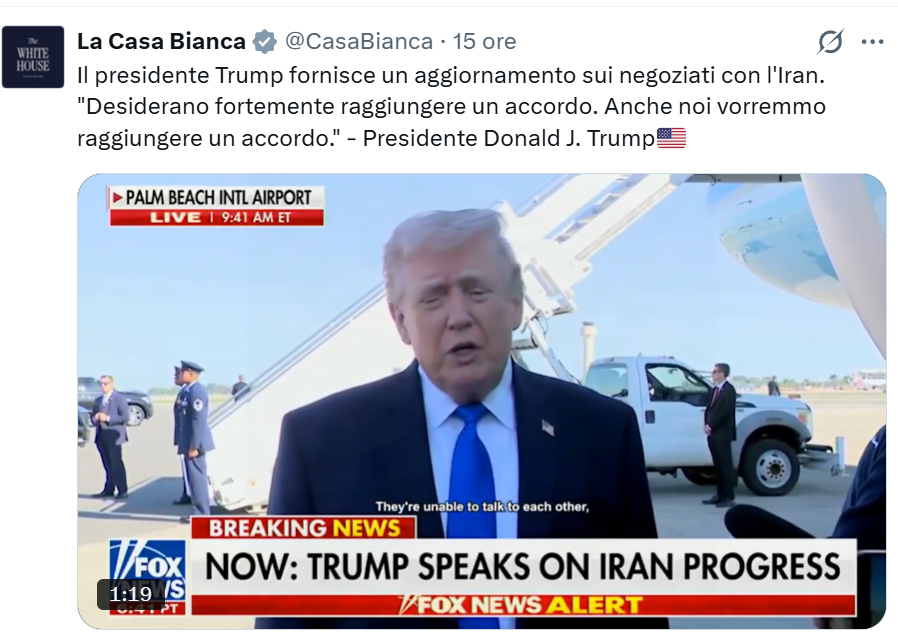Viewport: 898px width, 632px height.
Task: Open the Grok explain-post icon
Action: coord(830,41)
